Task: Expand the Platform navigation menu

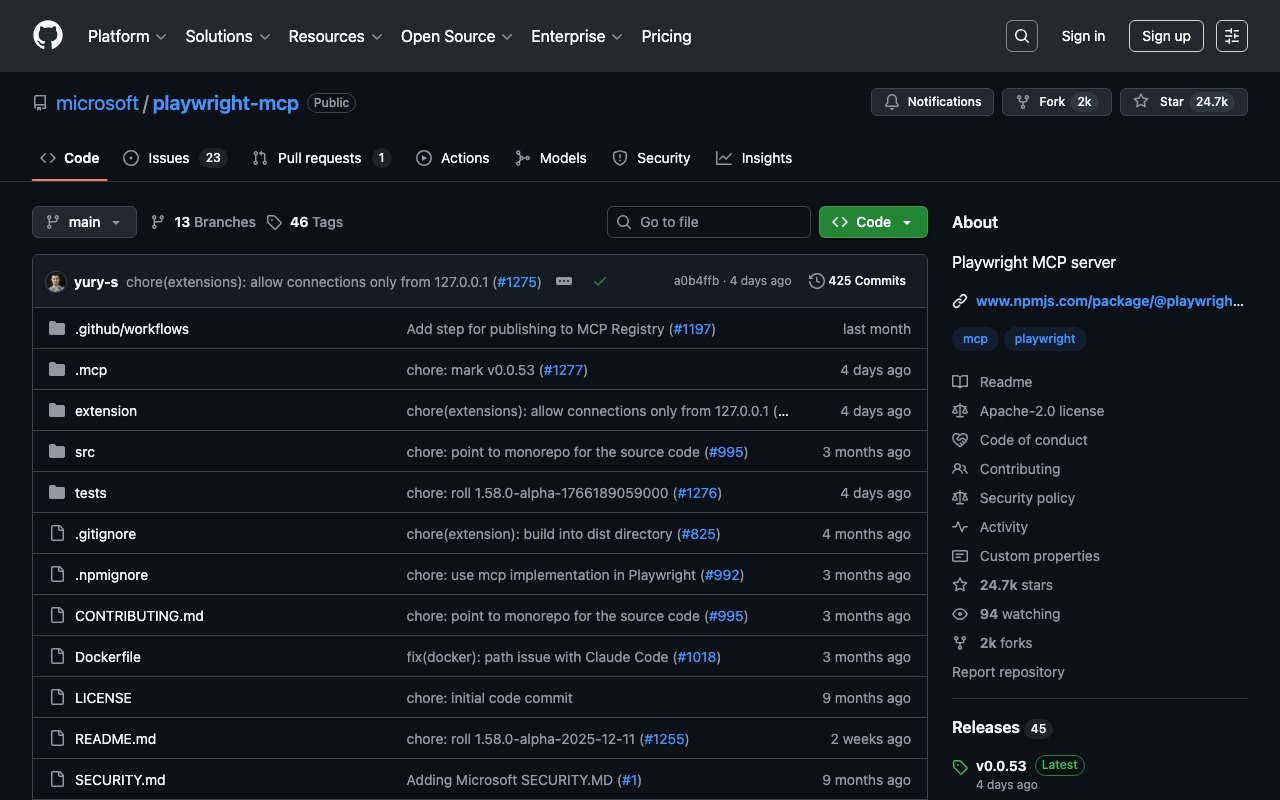Action: point(126,36)
